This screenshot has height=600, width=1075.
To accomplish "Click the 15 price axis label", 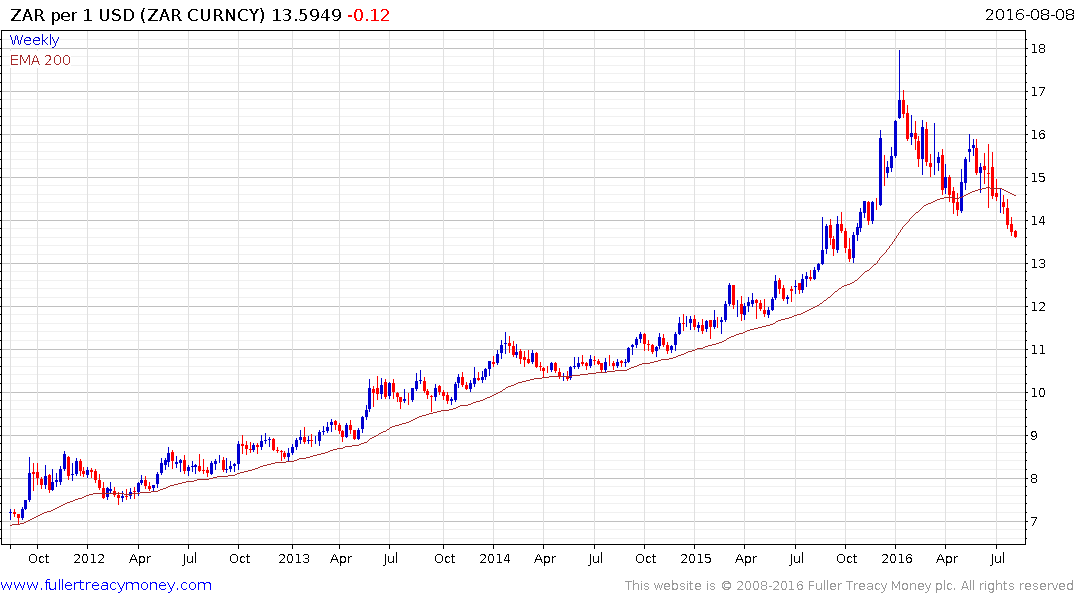I will (1037, 178).
